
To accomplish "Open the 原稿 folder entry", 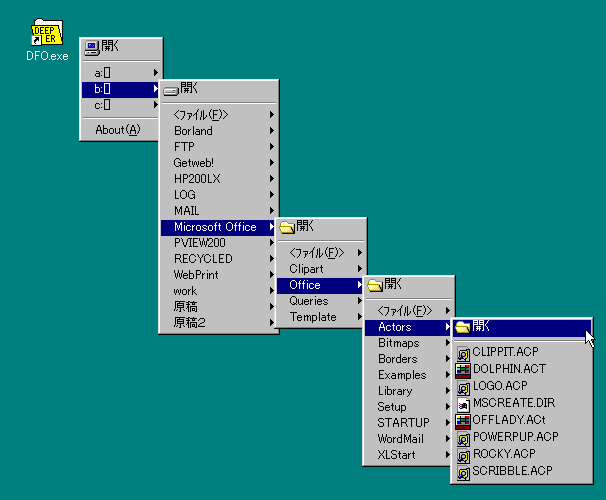I will click(219, 306).
